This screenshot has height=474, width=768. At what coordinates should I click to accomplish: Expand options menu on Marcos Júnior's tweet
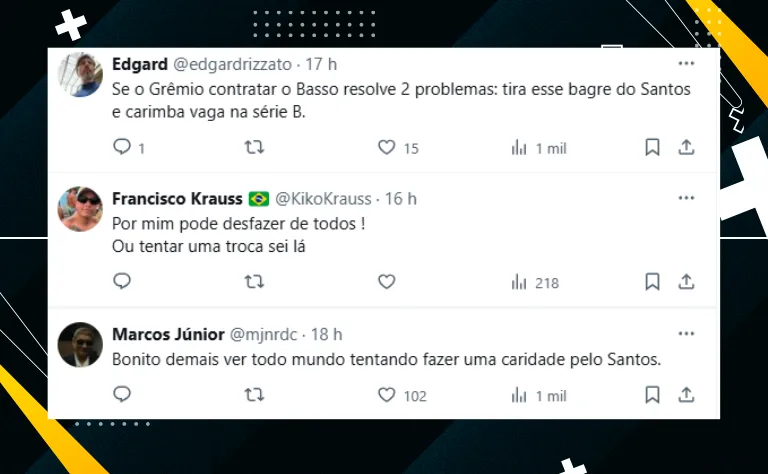(x=686, y=333)
